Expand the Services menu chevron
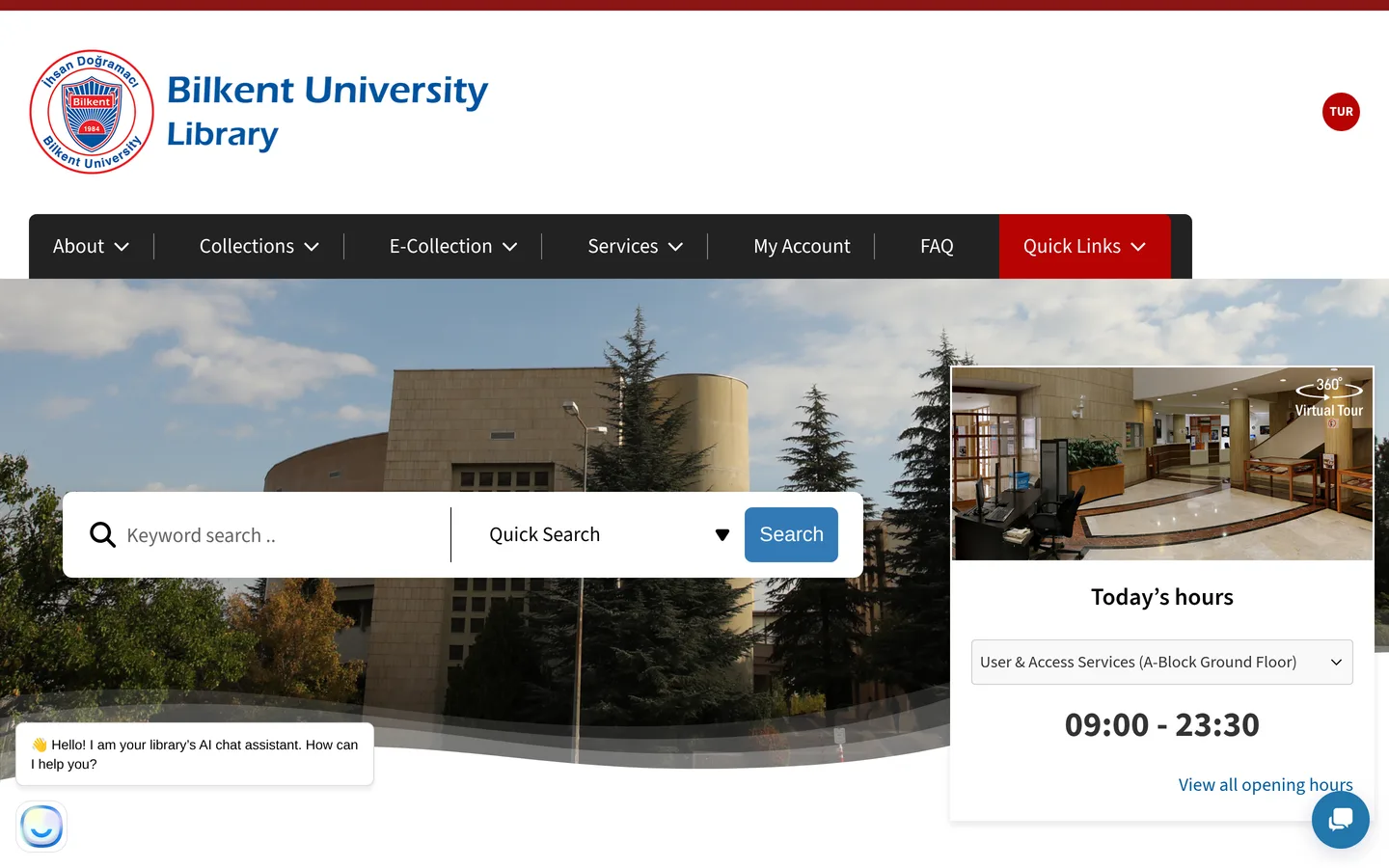Image resolution: width=1389 pixels, height=868 pixels. pos(676,247)
